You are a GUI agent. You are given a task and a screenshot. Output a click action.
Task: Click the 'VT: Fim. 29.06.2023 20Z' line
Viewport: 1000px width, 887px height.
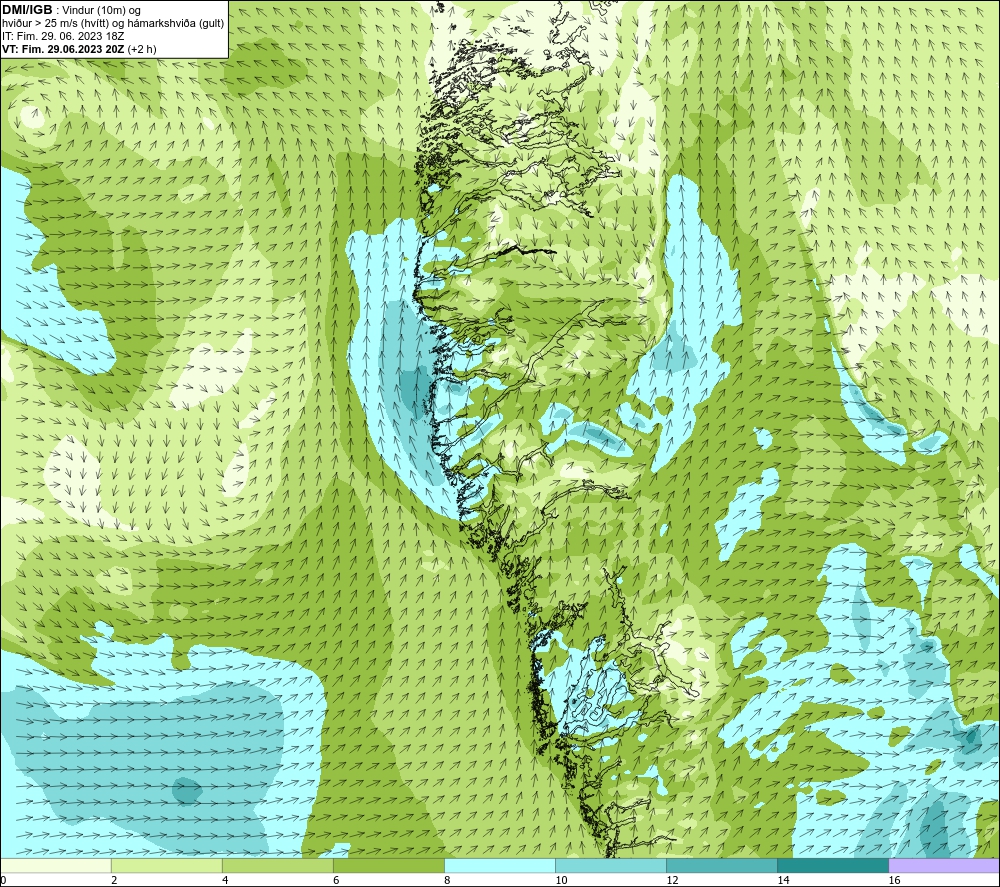pos(79,49)
